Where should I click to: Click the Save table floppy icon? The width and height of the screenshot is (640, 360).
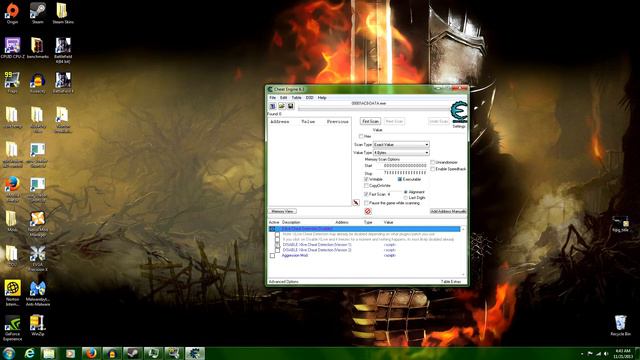291,106
